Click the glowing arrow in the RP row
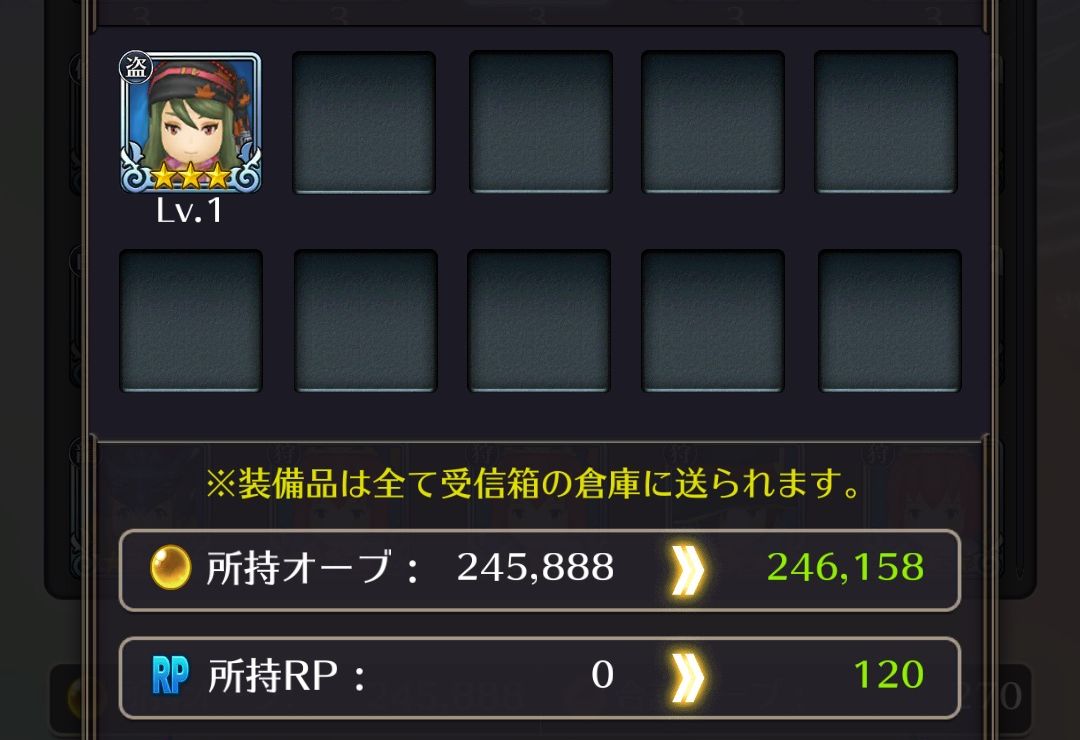 (688, 677)
